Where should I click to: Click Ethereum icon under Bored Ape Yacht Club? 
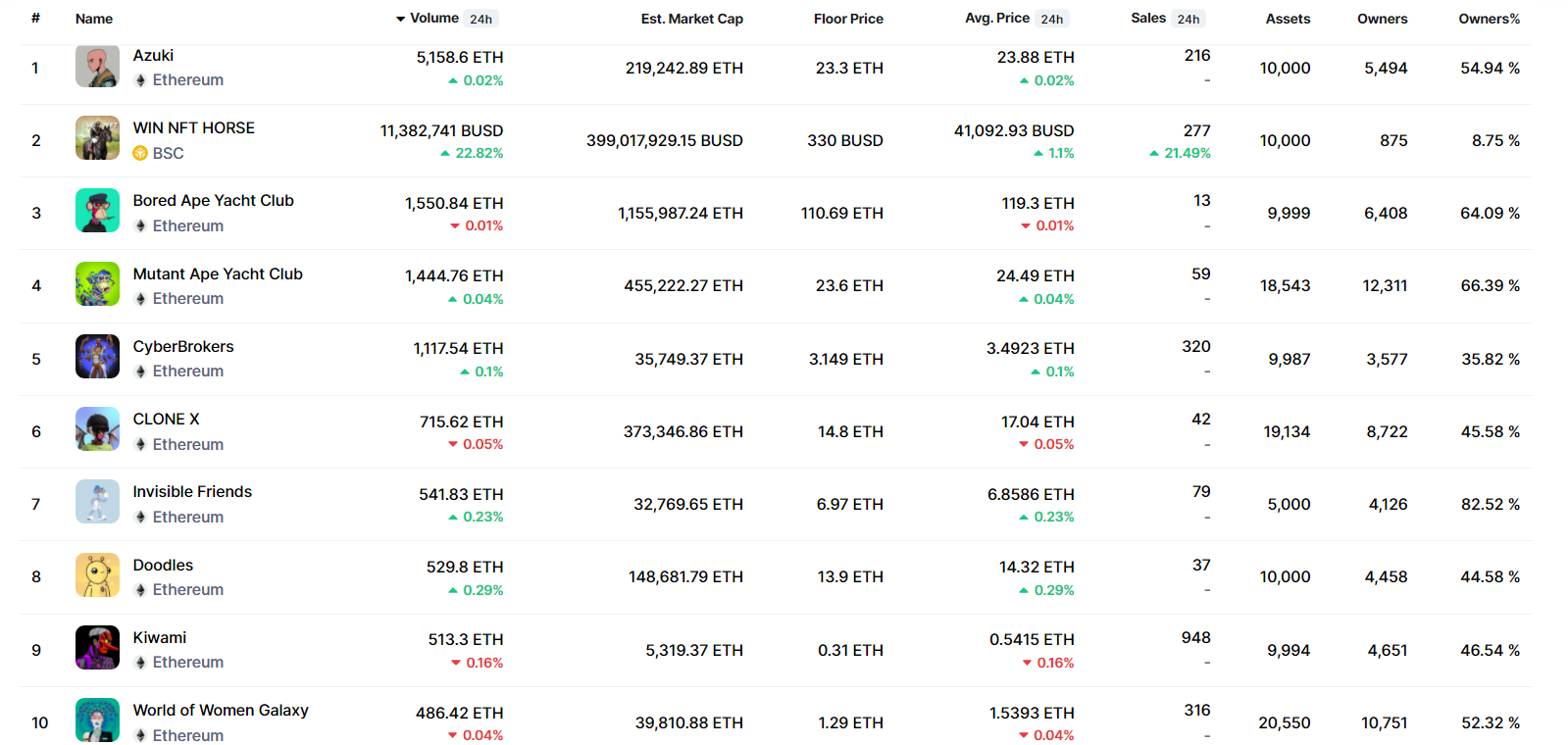(140, 225)
